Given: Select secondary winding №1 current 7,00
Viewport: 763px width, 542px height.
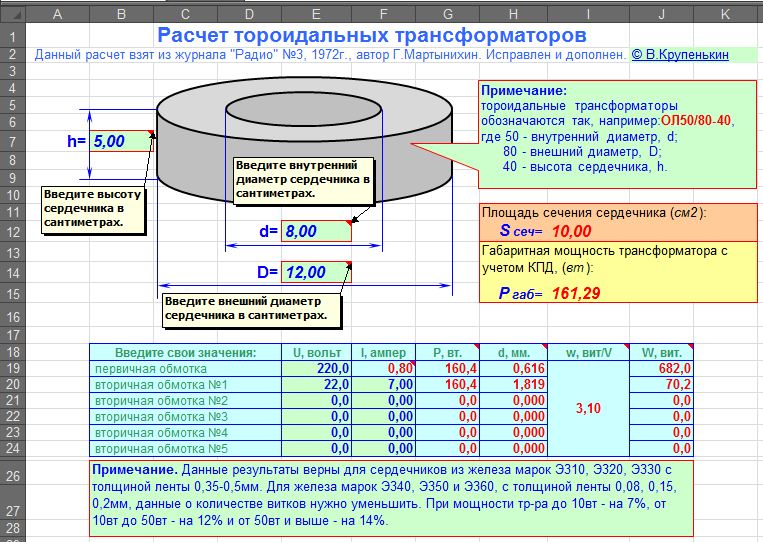Looking at the screenshot, I should click(383, 384).
